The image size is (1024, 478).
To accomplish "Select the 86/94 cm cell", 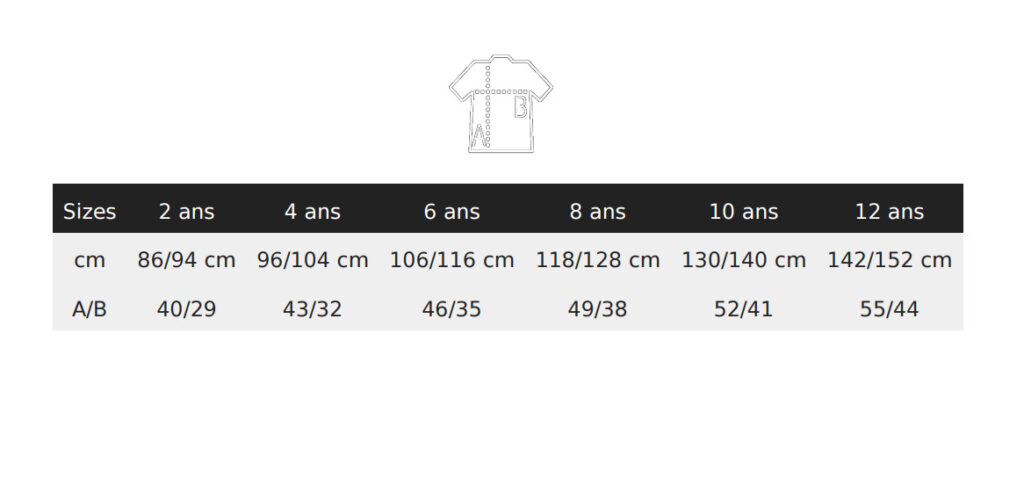I will click(186, 260).
